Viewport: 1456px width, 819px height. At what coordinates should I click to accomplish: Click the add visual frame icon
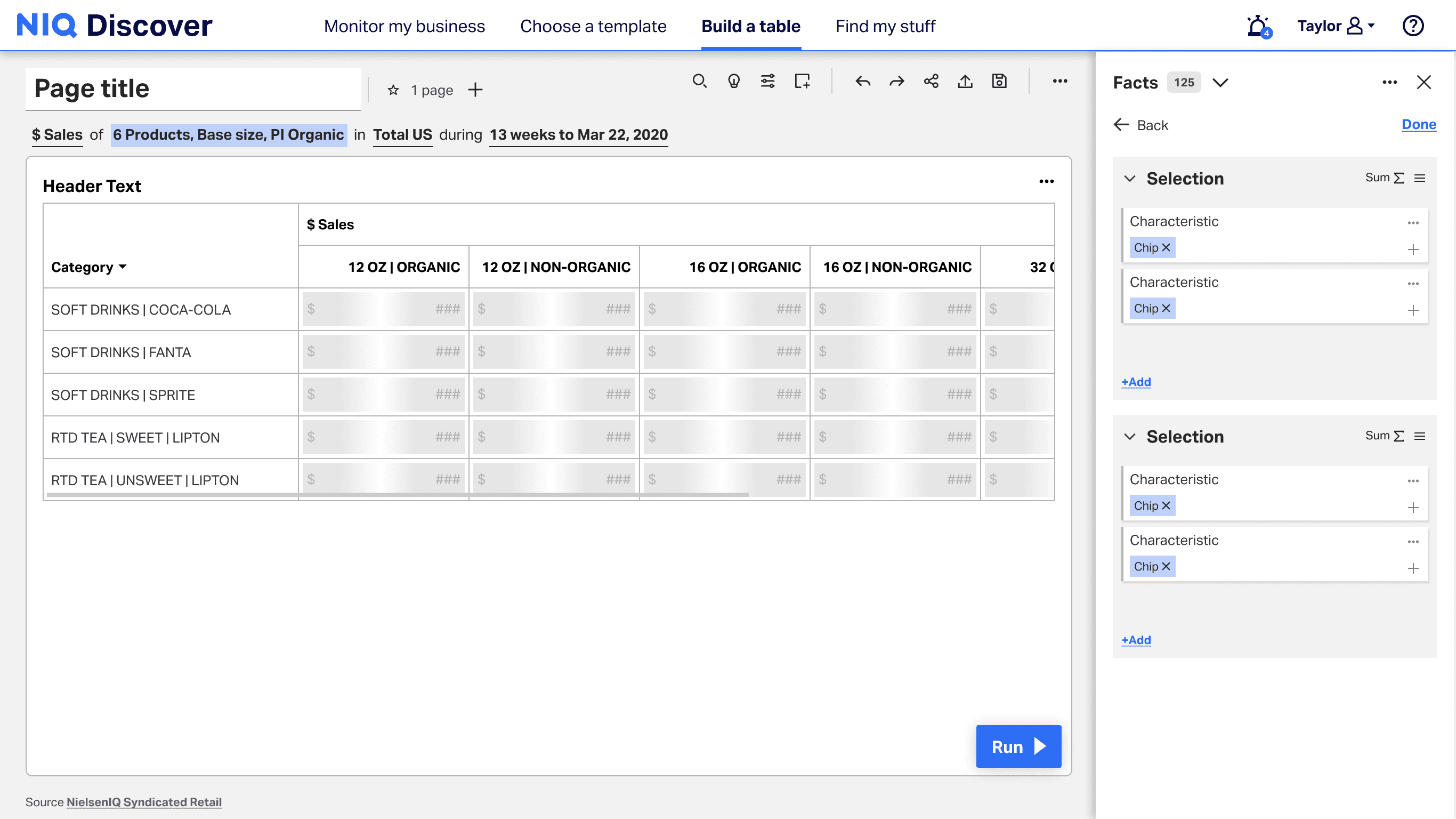tap(802, 82)
